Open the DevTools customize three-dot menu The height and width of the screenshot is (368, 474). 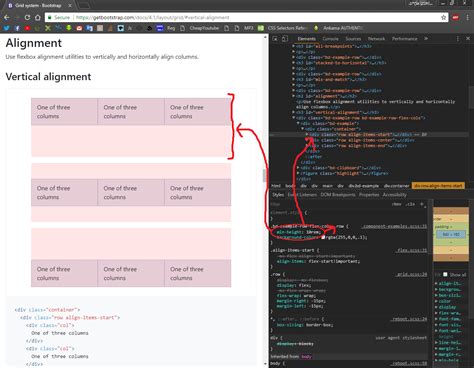pos(458,39)
